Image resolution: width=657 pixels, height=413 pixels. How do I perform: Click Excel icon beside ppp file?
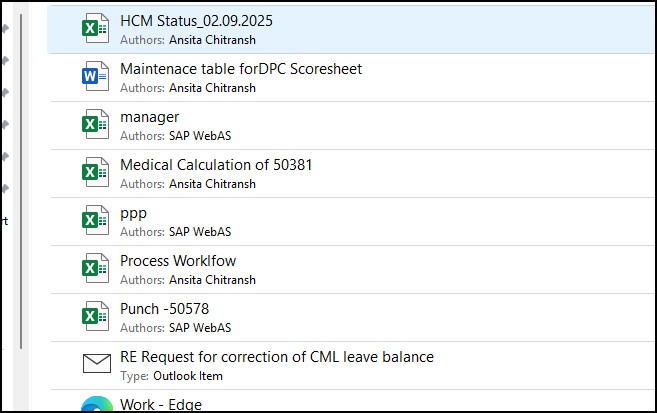point(96,221)
